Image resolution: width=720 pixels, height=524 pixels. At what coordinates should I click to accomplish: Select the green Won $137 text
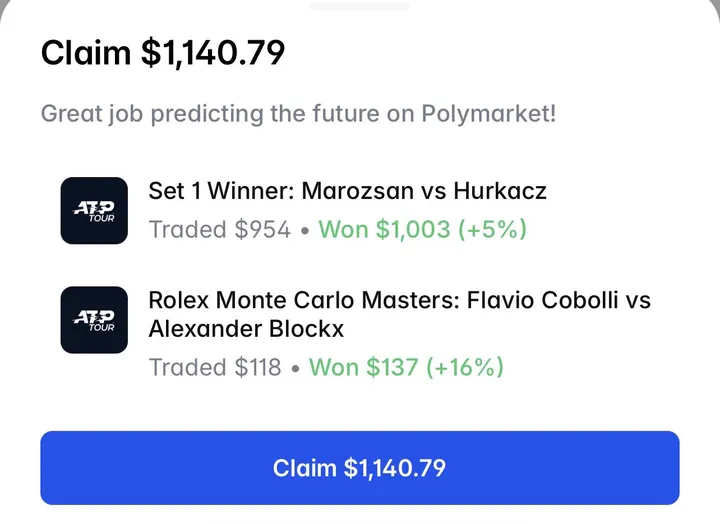(364, 367)
